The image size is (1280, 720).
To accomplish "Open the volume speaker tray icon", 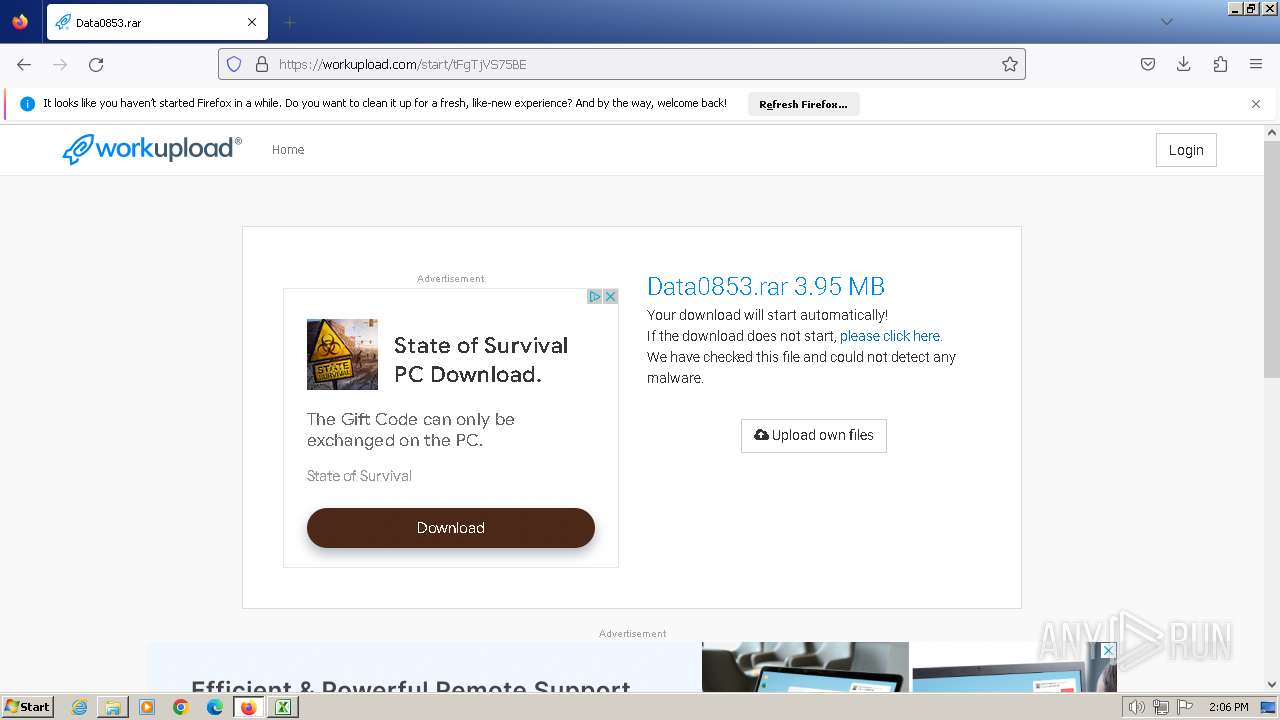I will 1136,707.
